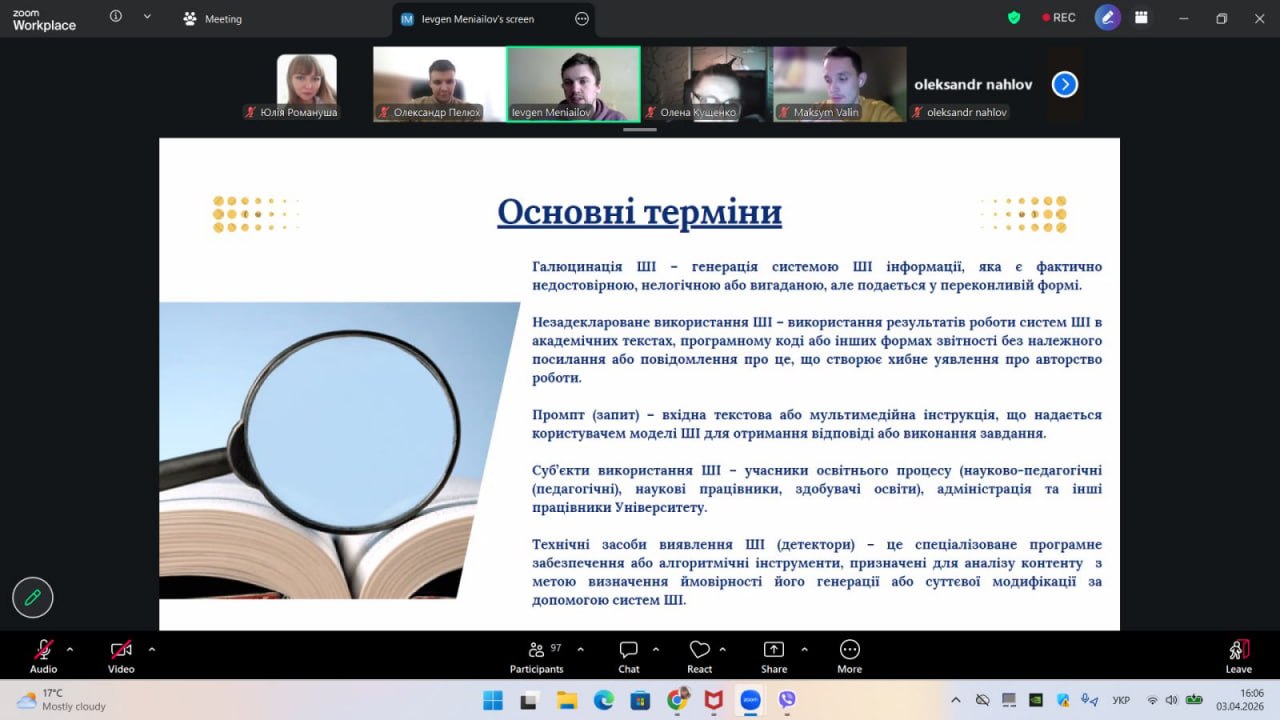The height and width of the screenshot is (720, 1280).
Task: Click the green encryption shield icon
Action: (1014, 18)
